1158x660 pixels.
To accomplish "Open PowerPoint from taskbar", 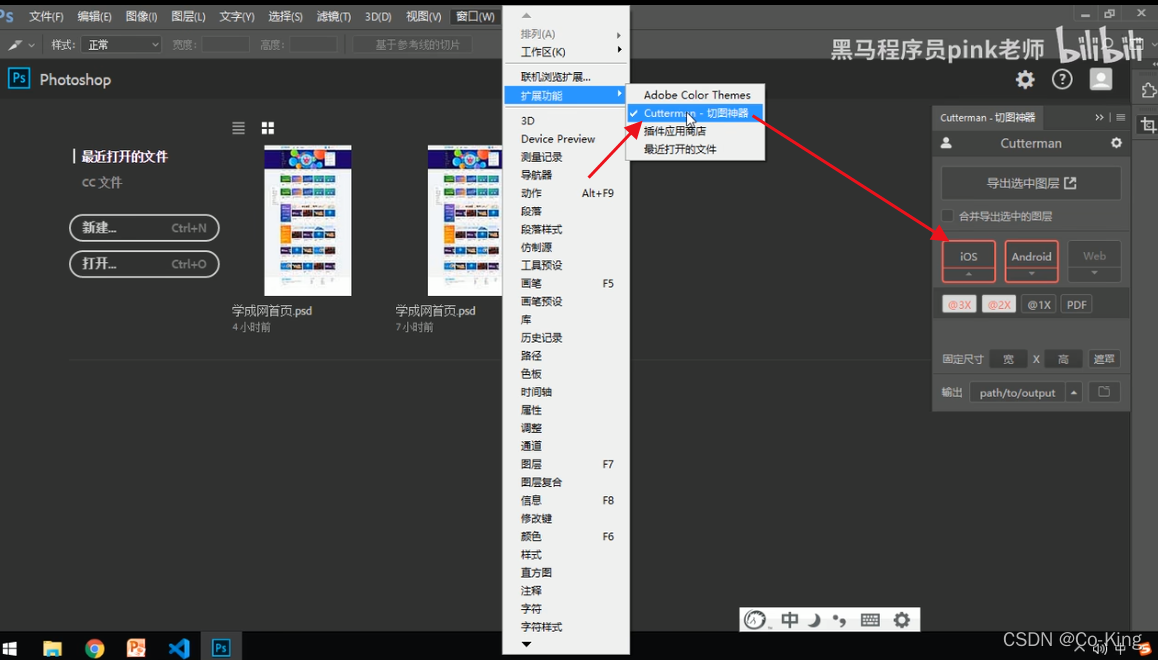I will [137, 648].
